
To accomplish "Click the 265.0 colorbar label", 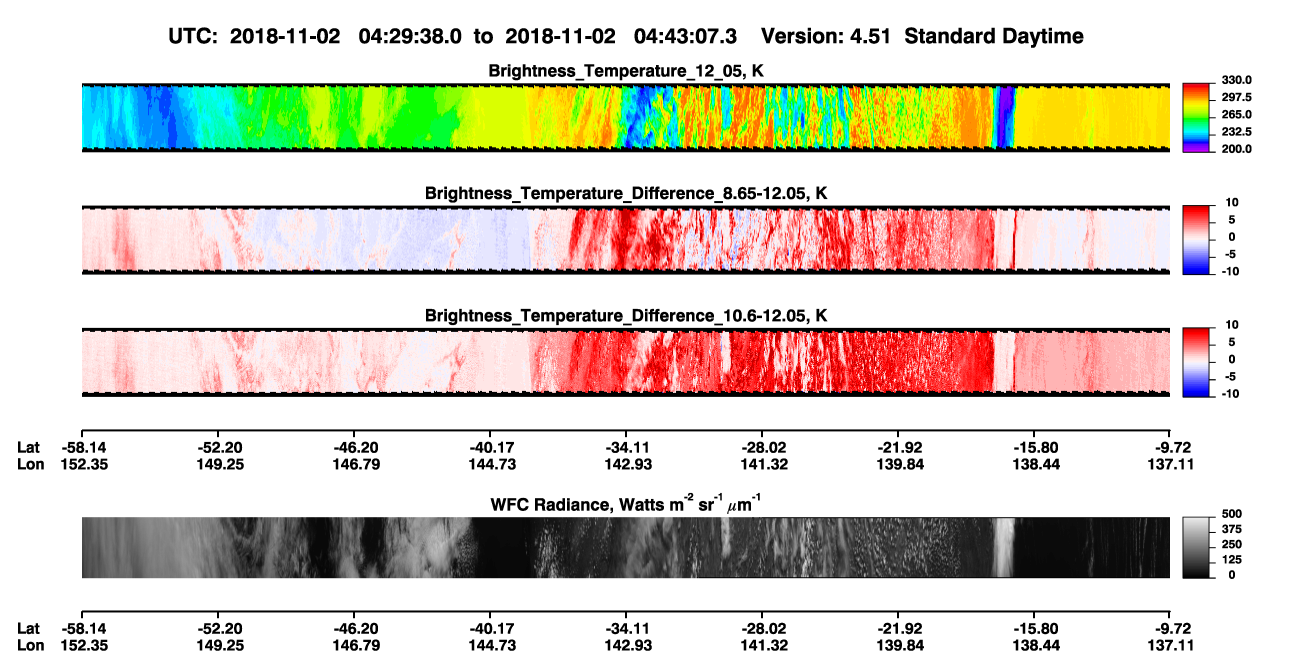I will pyautogui.click(x=1237, y=115).
